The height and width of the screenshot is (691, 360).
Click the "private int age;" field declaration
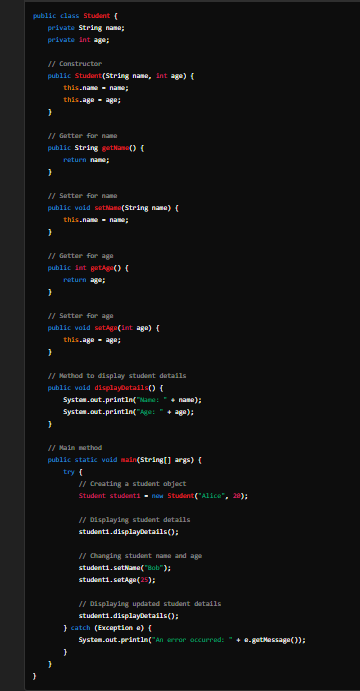[78, 40]
